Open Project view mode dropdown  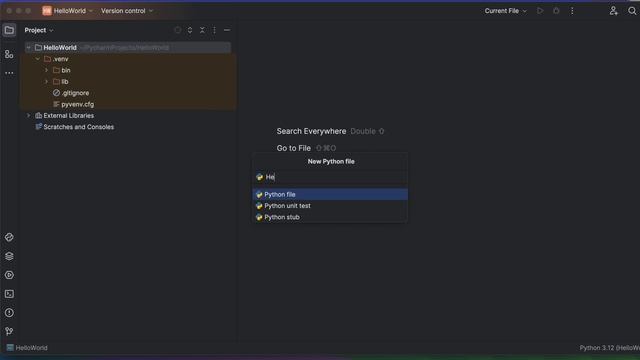click(39, 30)
